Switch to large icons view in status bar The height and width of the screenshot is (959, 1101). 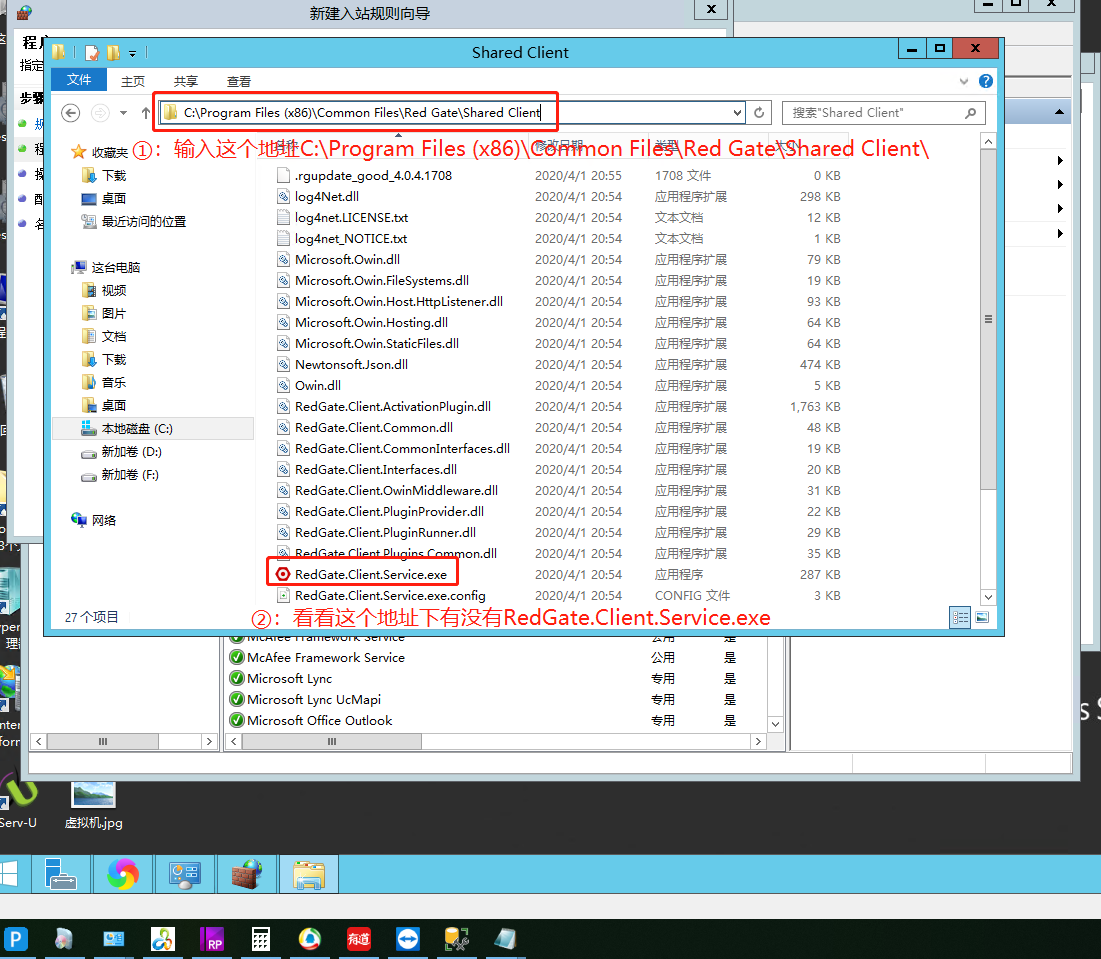[x=982, y=617]
